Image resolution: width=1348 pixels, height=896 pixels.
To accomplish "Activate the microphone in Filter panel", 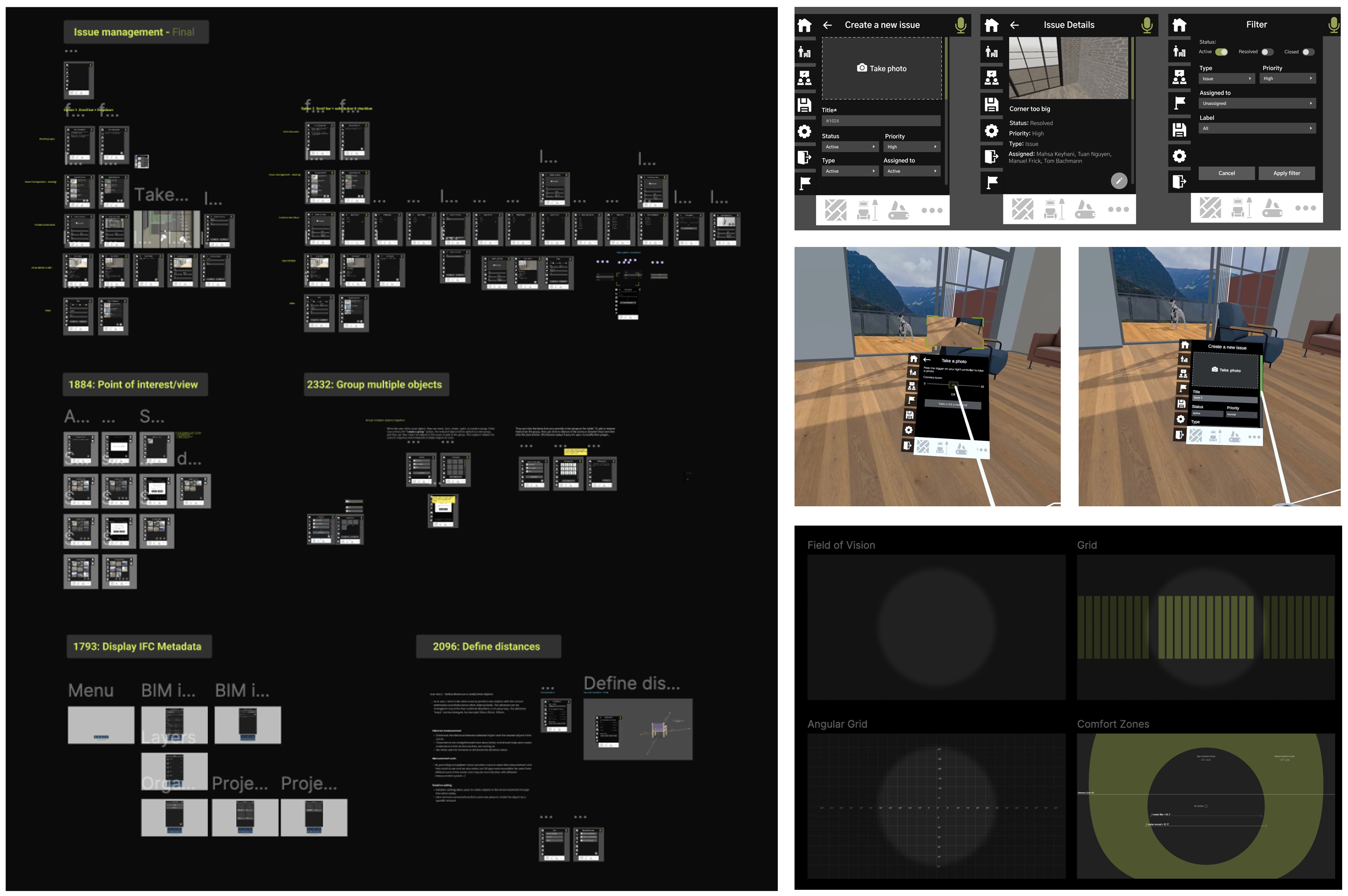I will coord(1334,25).
